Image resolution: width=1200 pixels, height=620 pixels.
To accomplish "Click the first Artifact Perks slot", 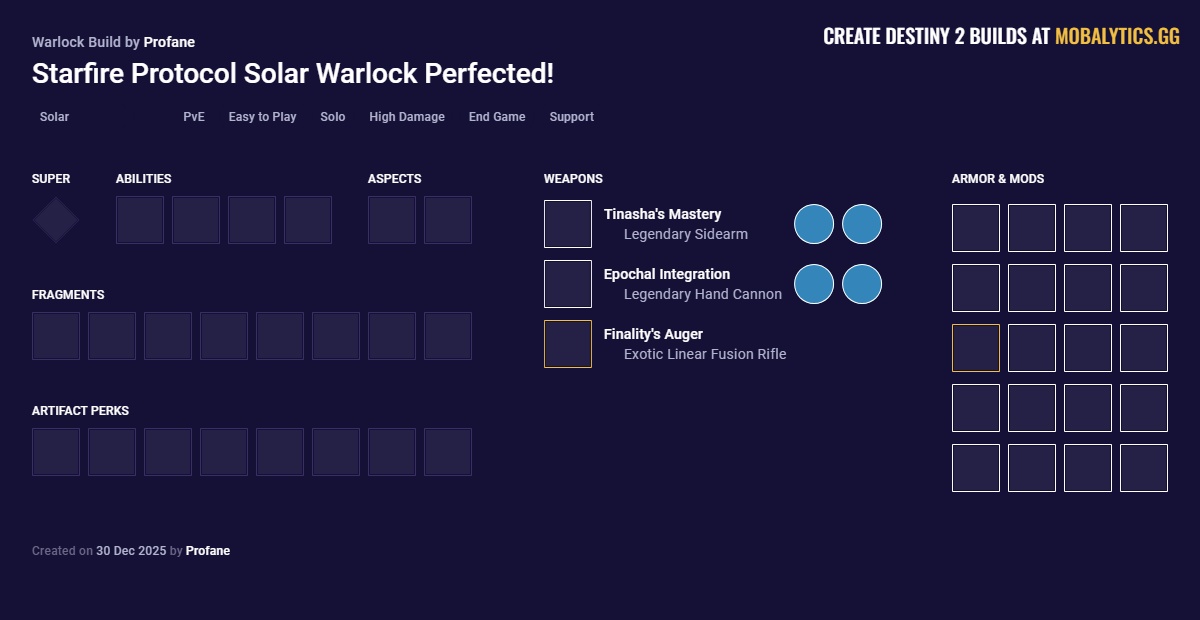I will pos(55,451).
